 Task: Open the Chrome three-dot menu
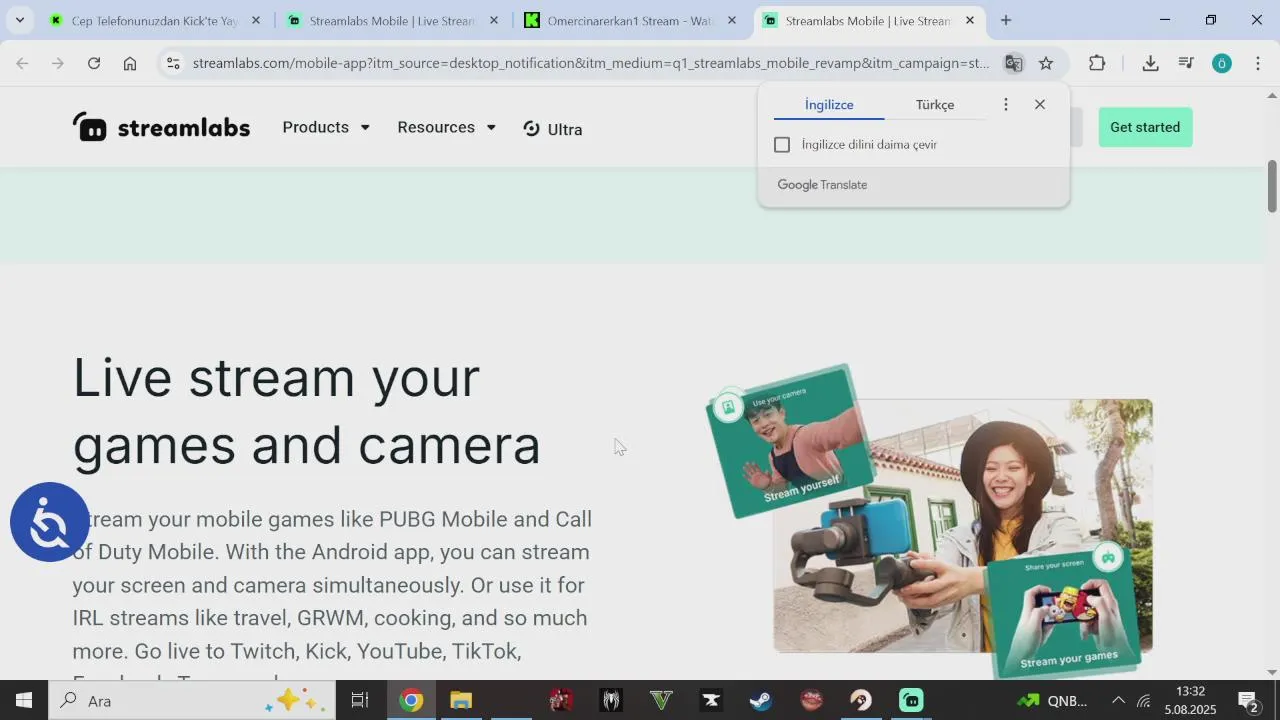click(1258, 63)
